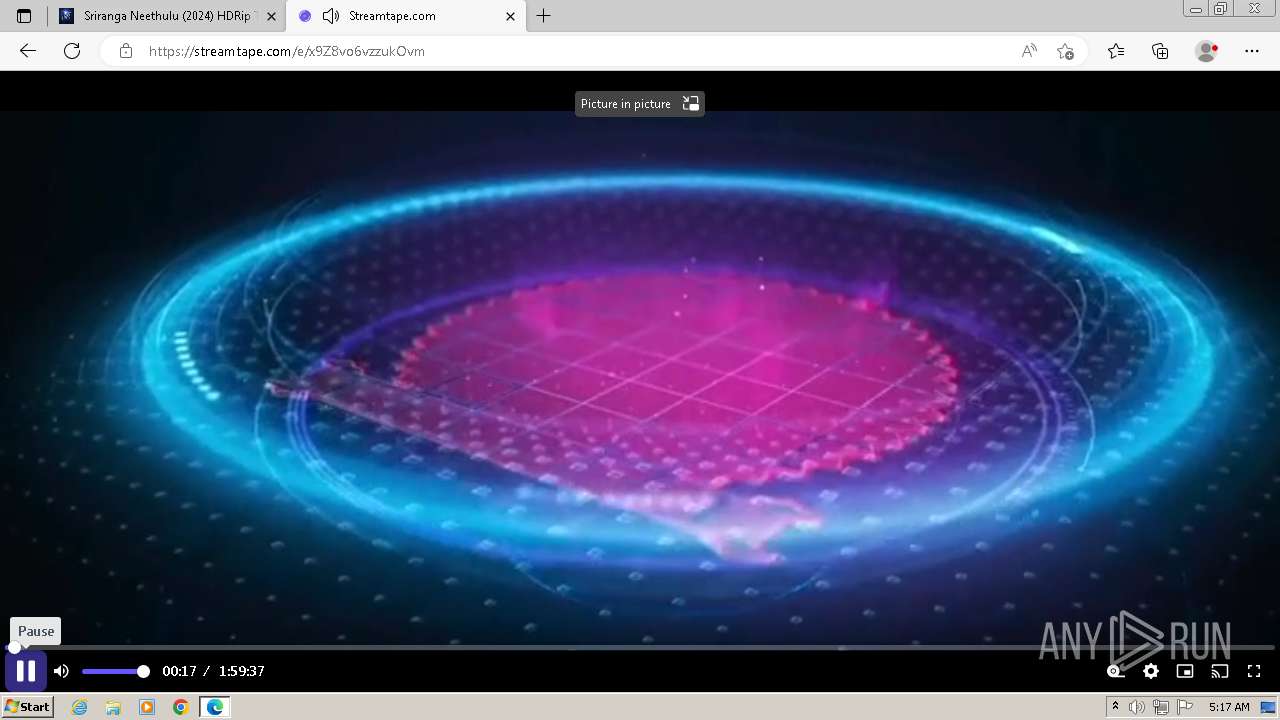Enable player picture-in-picture mode icon
Viewport: 1280px width, 720px height.
(x=1185, y=671)
